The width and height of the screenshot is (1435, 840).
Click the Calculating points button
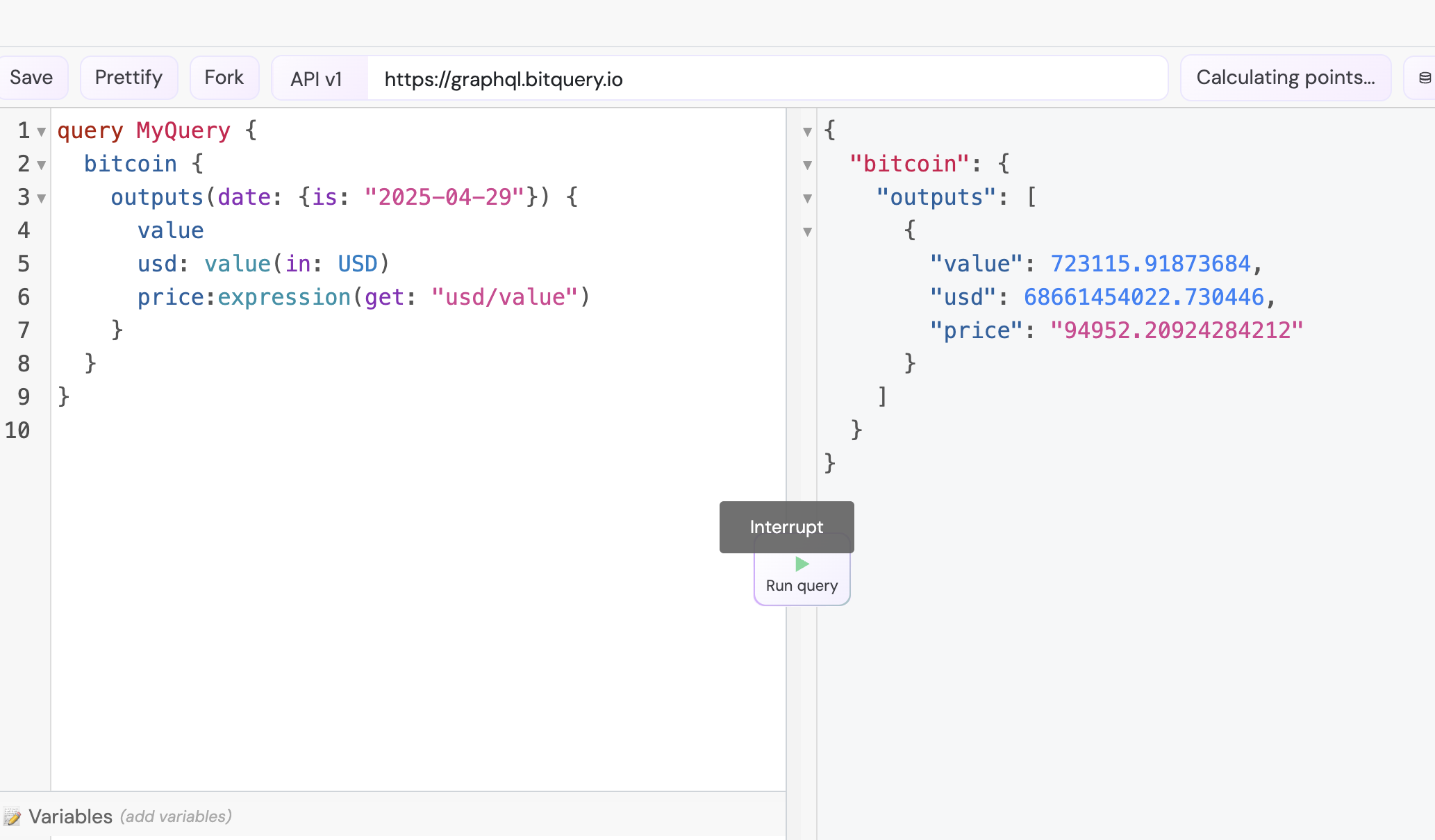[x=1286, y=78]
